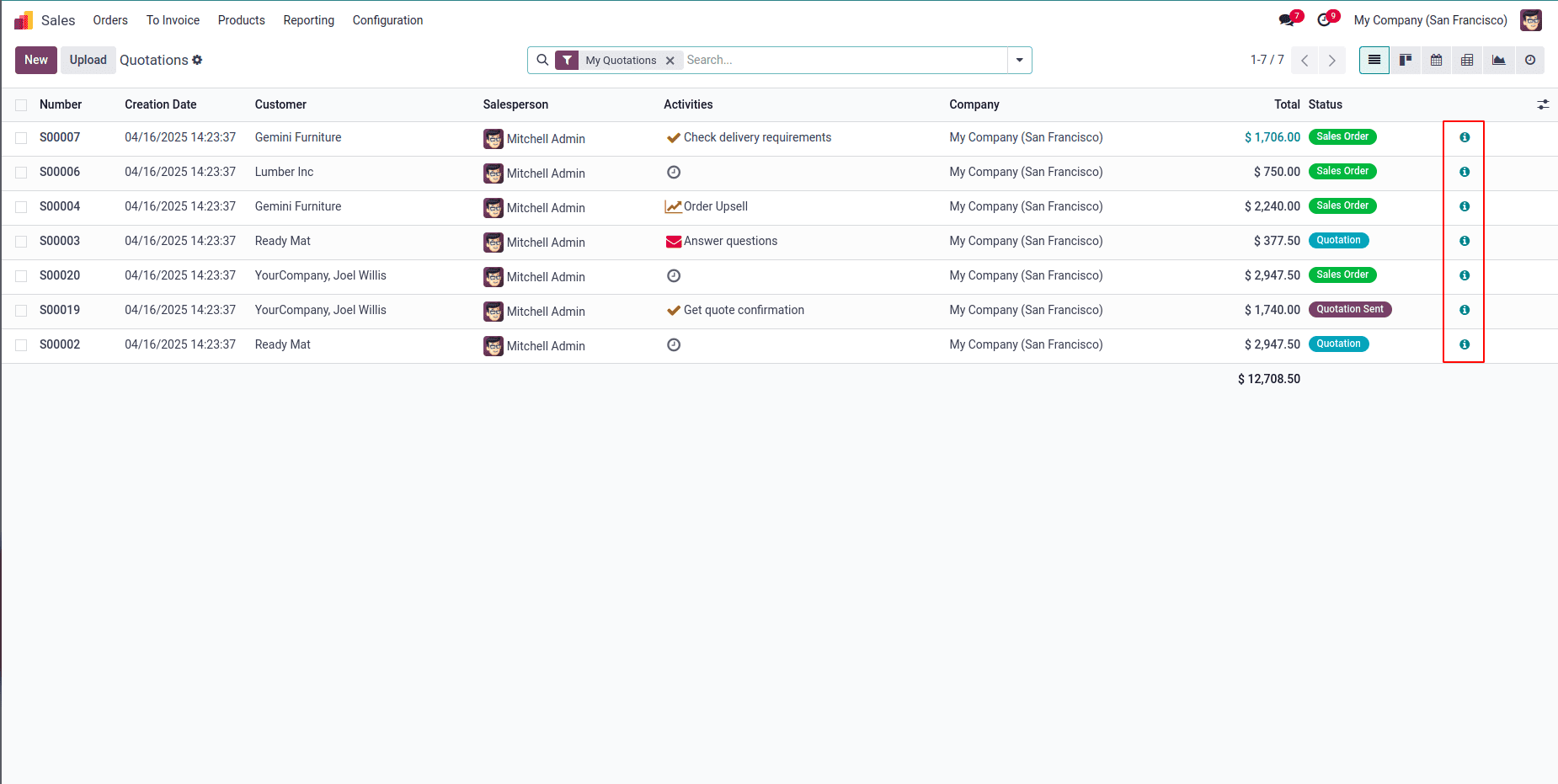
Task: Select checkbox for S00006
Action: (21, 173)
